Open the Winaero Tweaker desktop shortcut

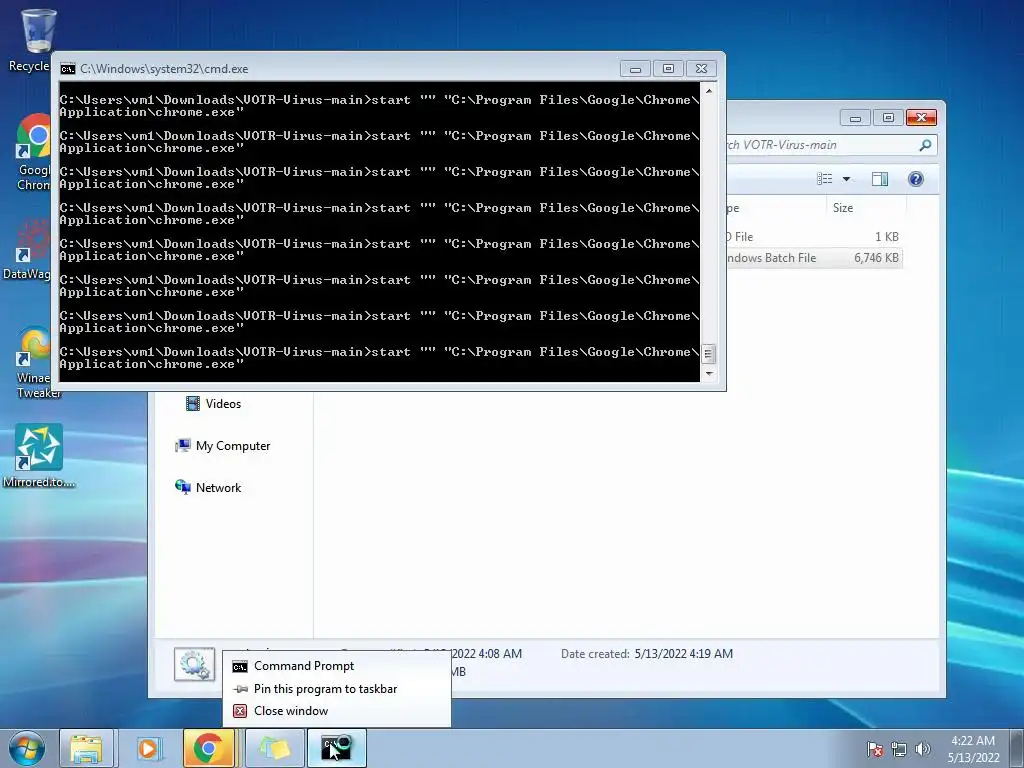(36, 363)
